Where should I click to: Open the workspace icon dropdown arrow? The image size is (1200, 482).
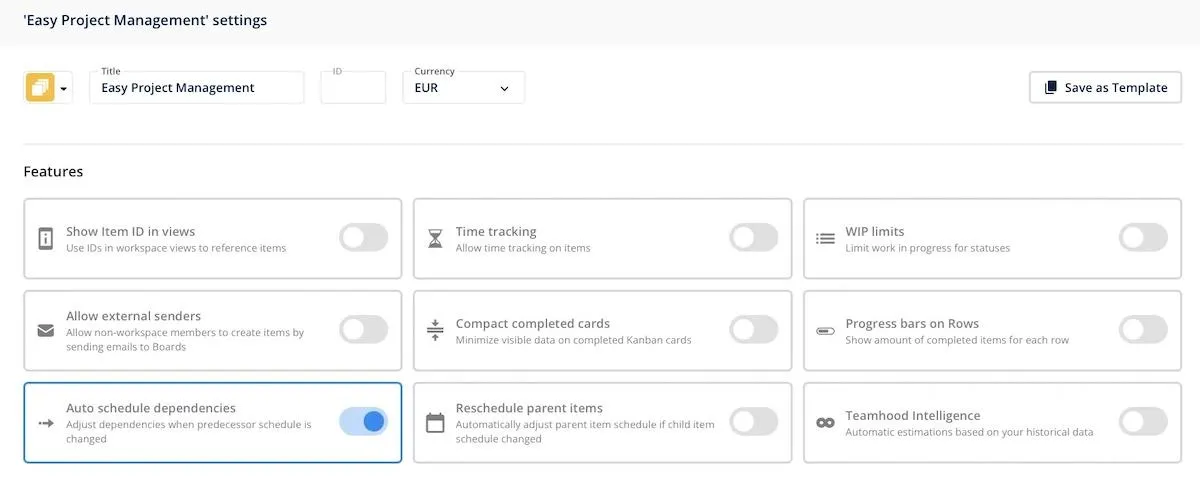tap(64, 89)
